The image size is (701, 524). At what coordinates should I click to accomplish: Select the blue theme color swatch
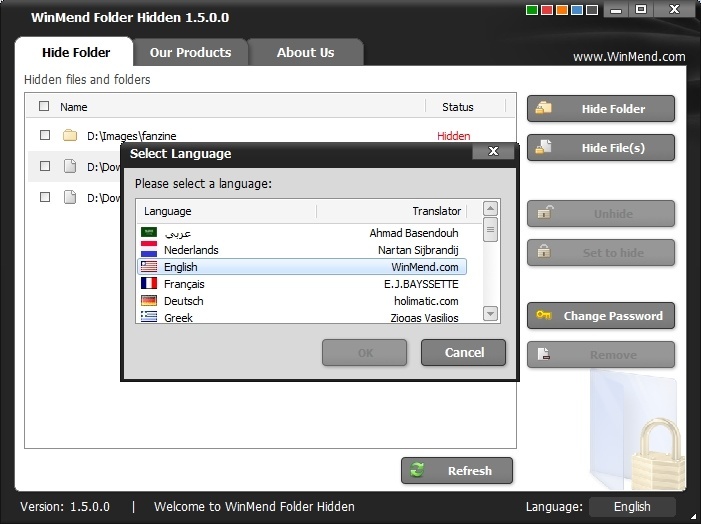click(x=577, y=10)
